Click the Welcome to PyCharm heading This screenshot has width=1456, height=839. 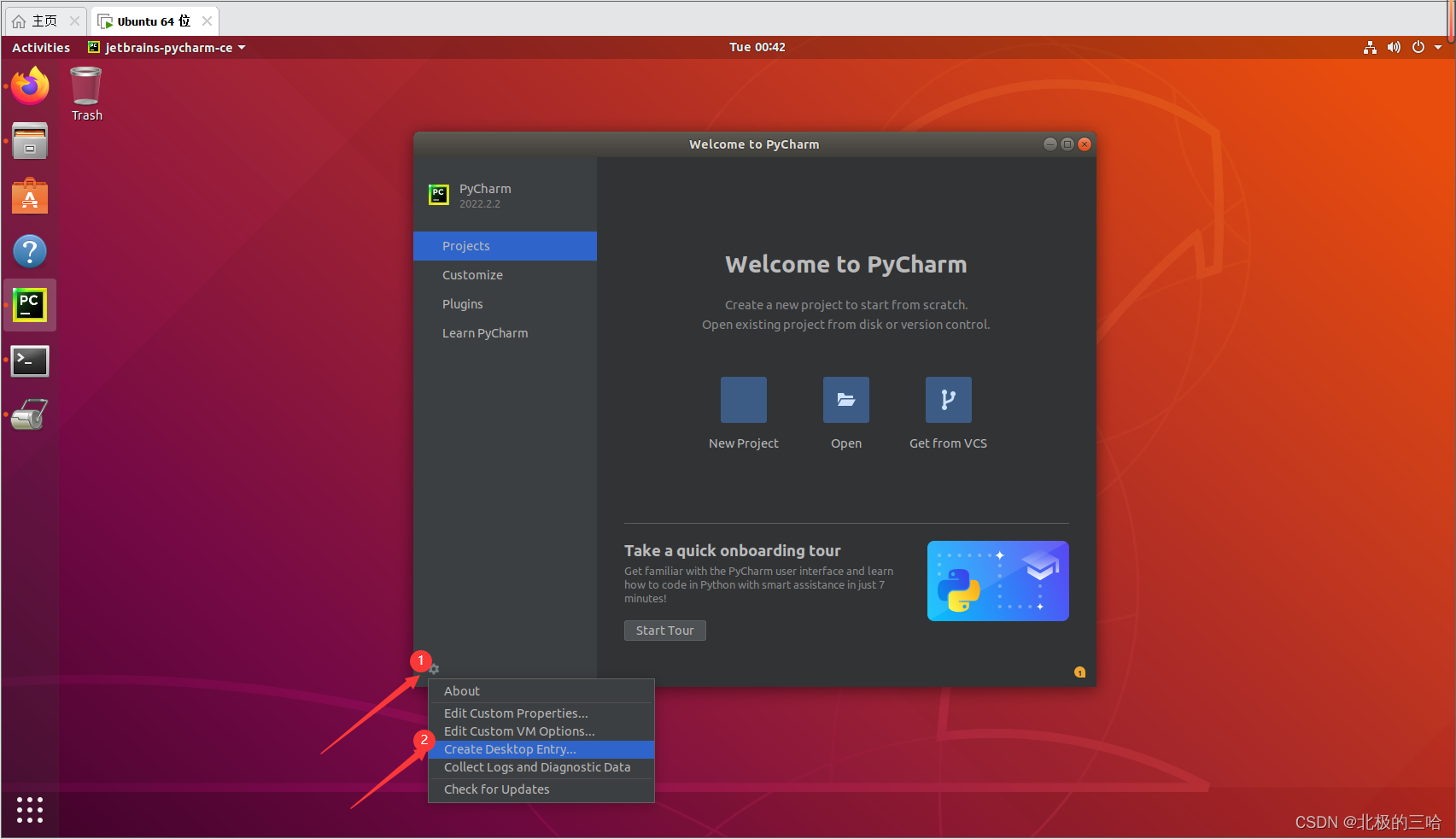click(846, 264)
